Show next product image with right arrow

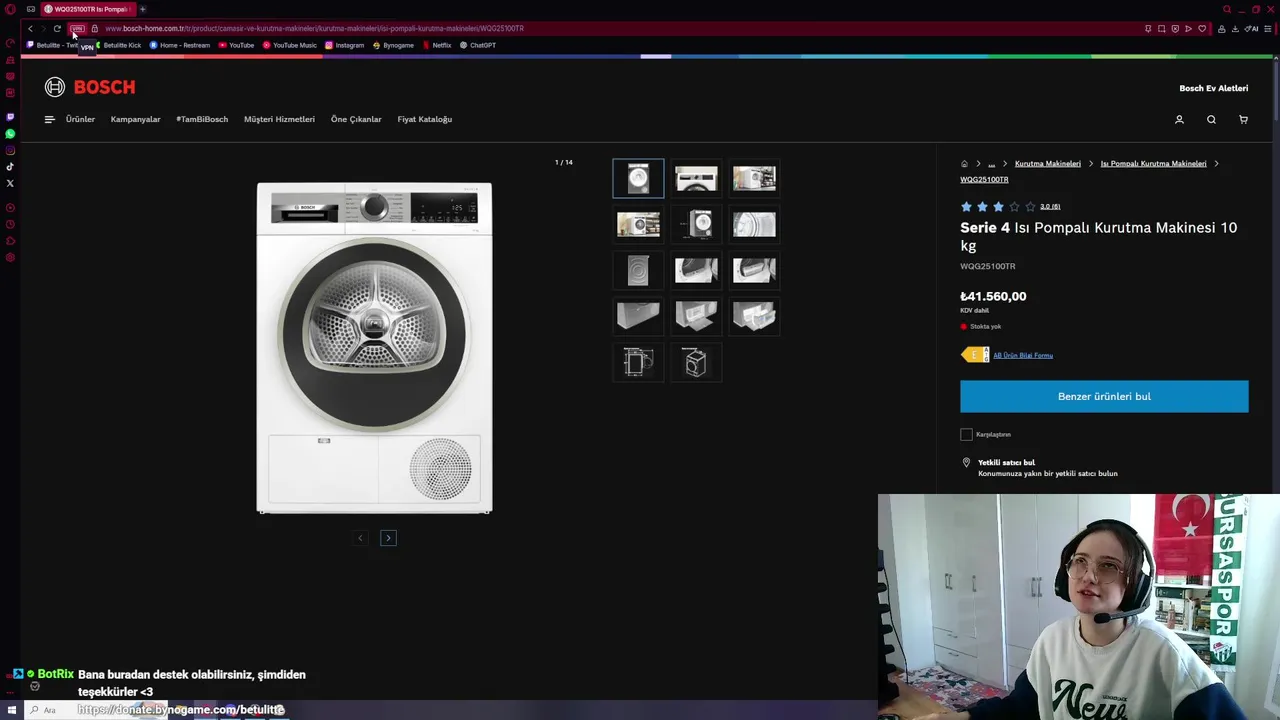388,538
